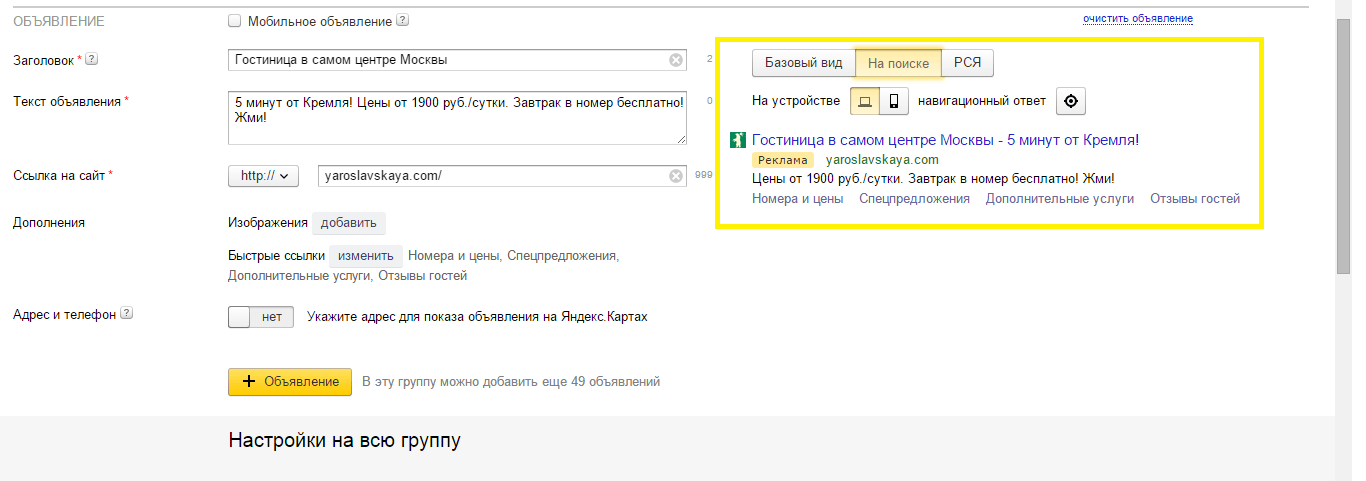Click yaroslavskaya.com link in preview
1366x481 pixels.
click(882, 160)
